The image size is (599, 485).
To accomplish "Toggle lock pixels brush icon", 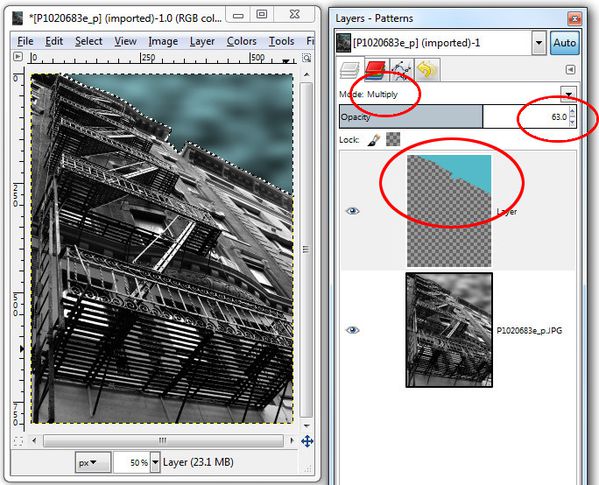I will (x=373, y=140).
